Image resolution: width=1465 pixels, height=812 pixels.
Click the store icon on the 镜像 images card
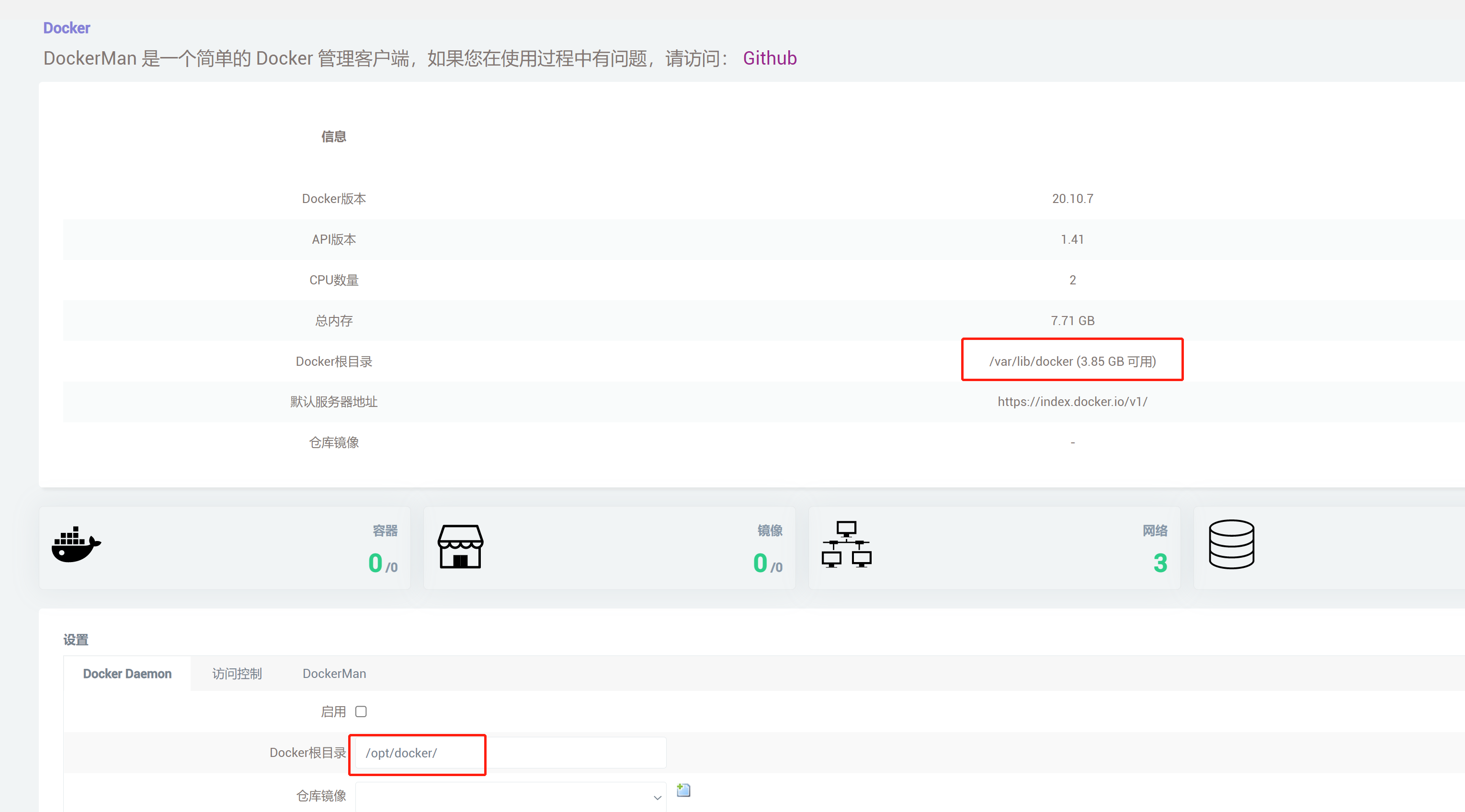click(x=460, y=546)
